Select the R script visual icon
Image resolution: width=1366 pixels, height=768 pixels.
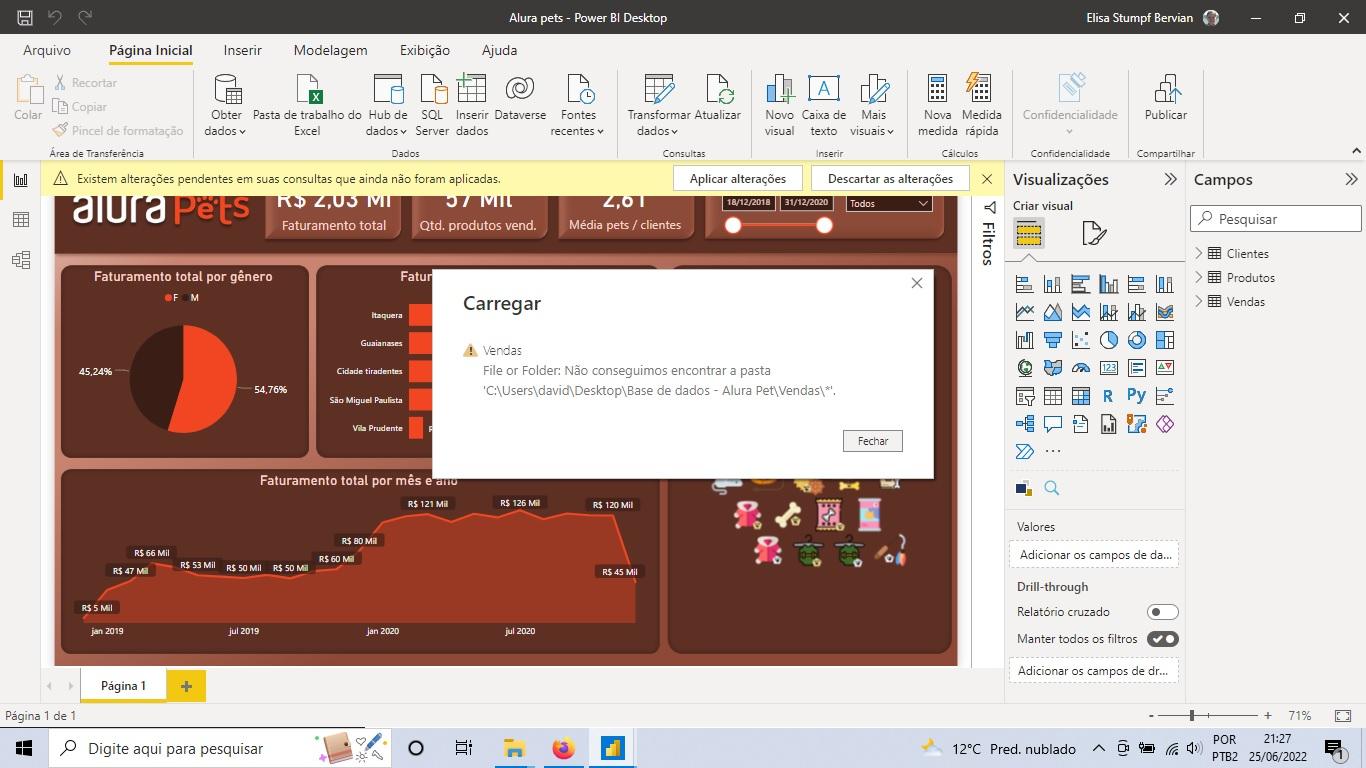coord(1108,397)
